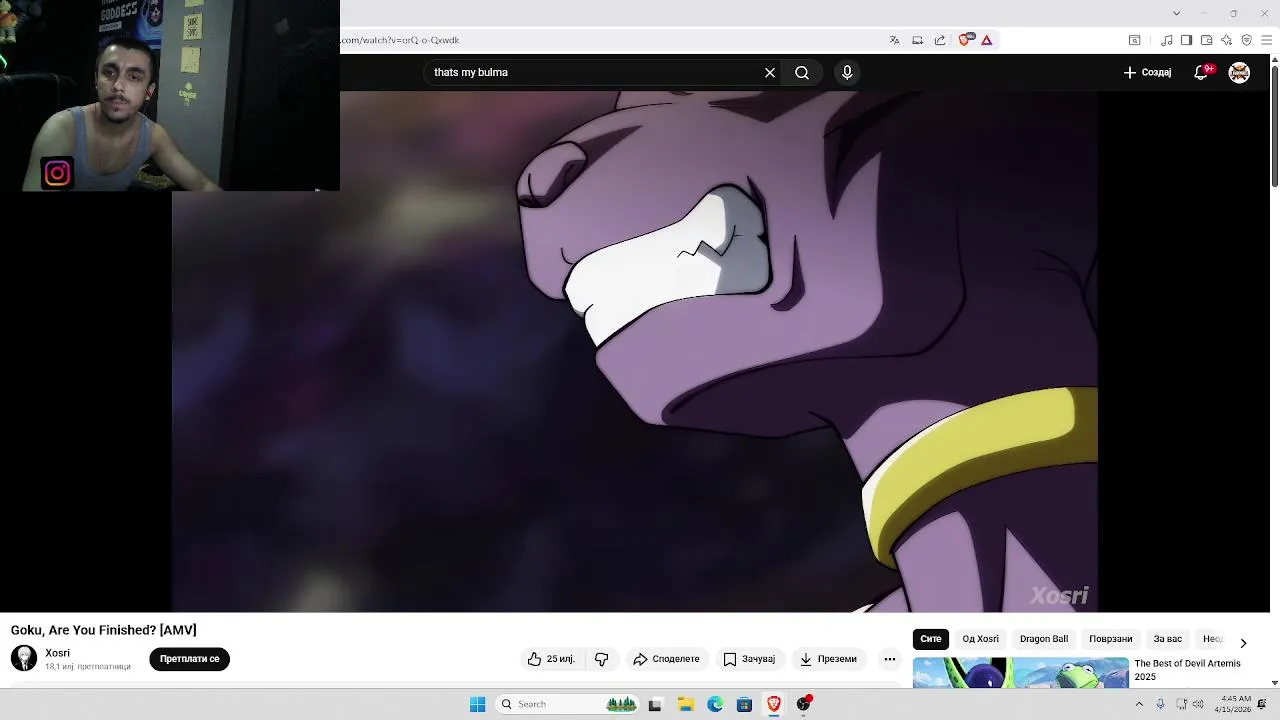
Task: Open OBS Studio icon on taskbar
Action: point(803,704)
